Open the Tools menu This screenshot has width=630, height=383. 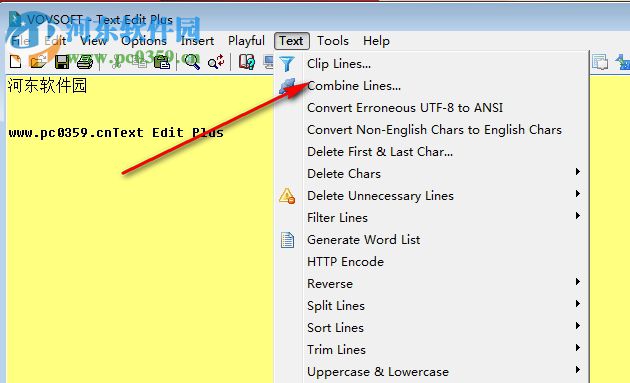pos(333,41)
